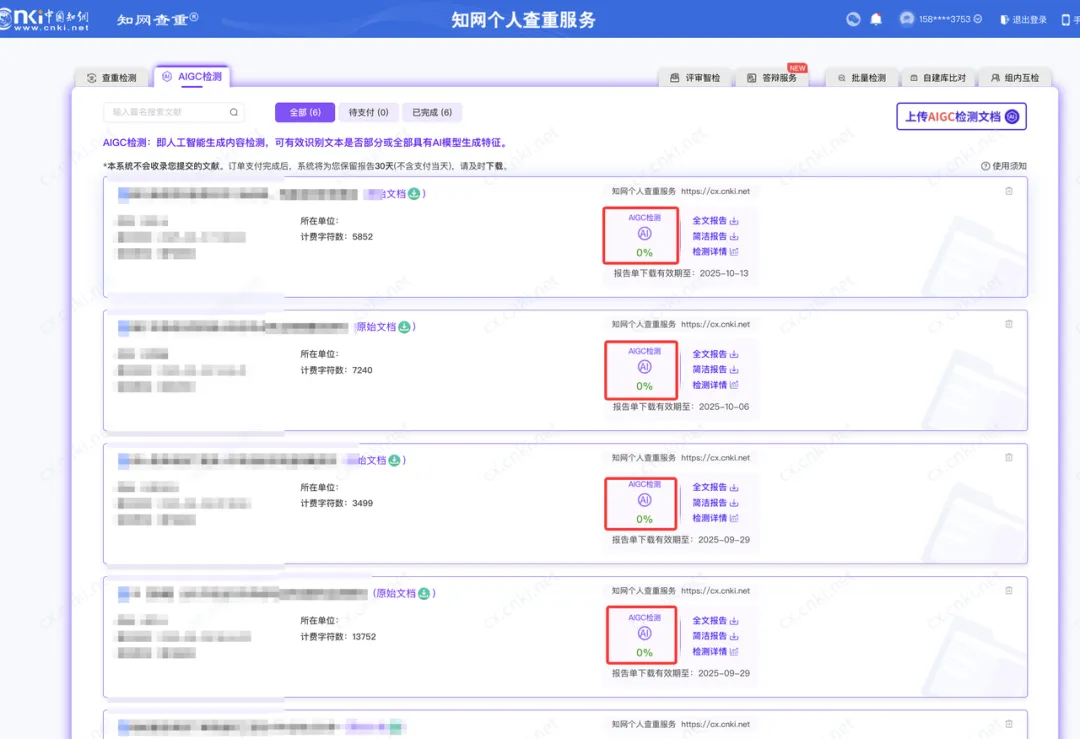Download 简洁报告 for the 13752-character record

(x=716, y=636)
